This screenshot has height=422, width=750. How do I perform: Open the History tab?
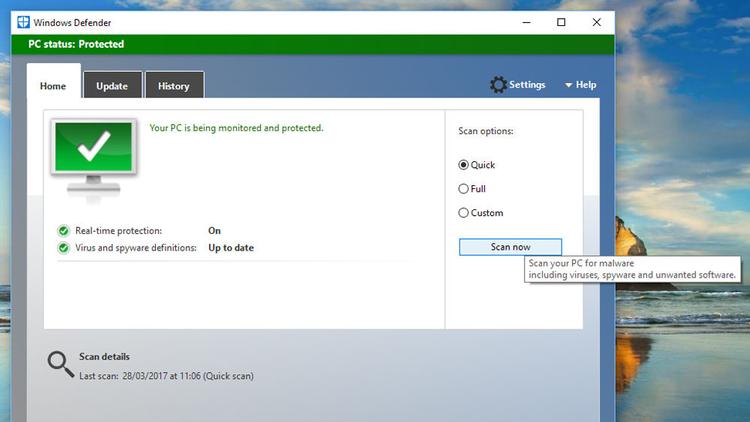[173, 86]
